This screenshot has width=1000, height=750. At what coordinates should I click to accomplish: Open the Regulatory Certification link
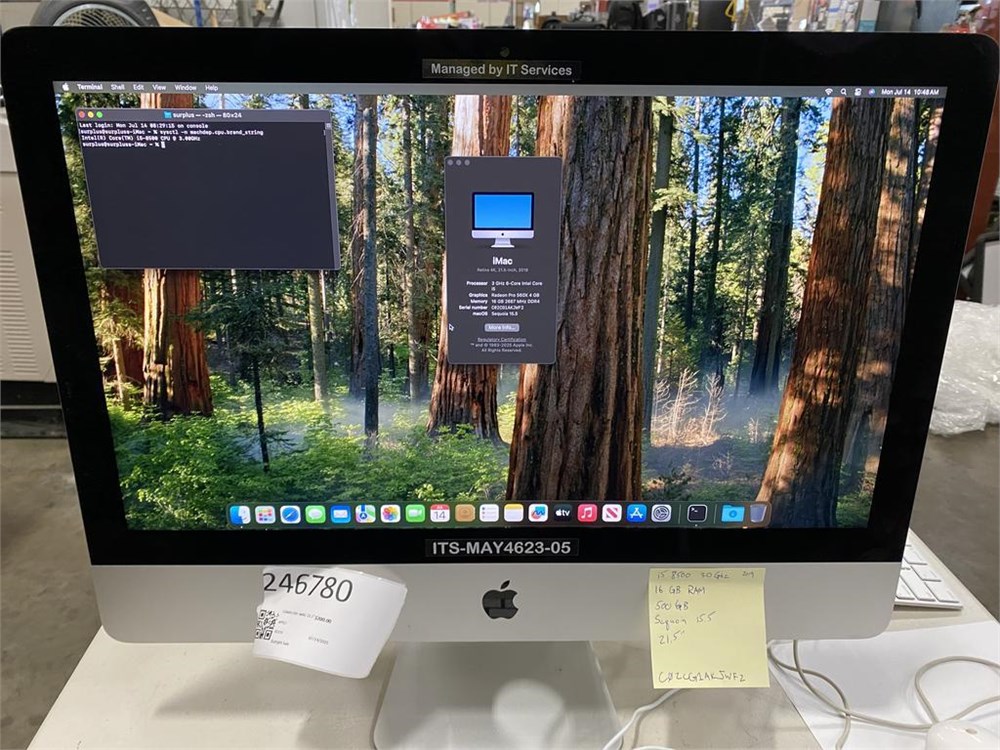(x=502, y=339)
